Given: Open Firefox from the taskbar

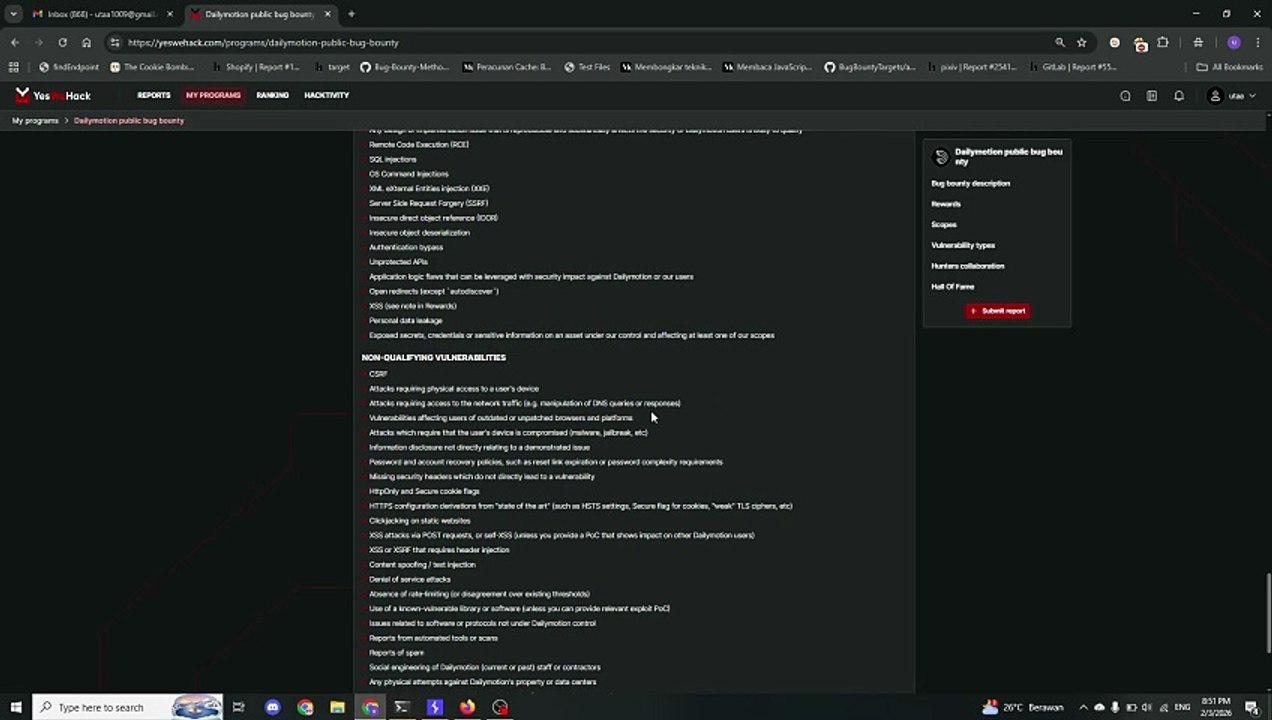Looking at the screenshot, I should pyautogui.click(x=467, y=707).
